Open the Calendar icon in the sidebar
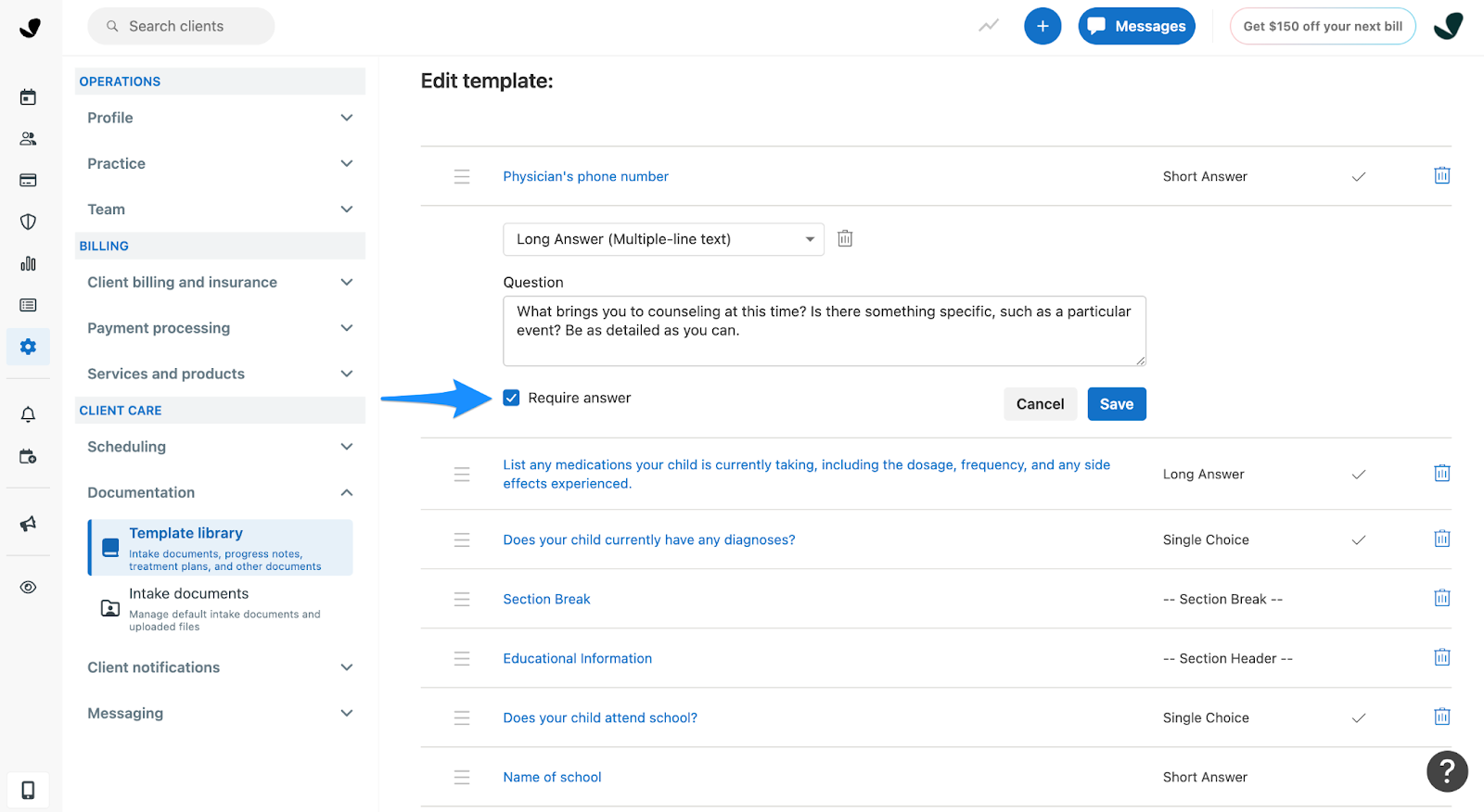 (x=28, y=96)
